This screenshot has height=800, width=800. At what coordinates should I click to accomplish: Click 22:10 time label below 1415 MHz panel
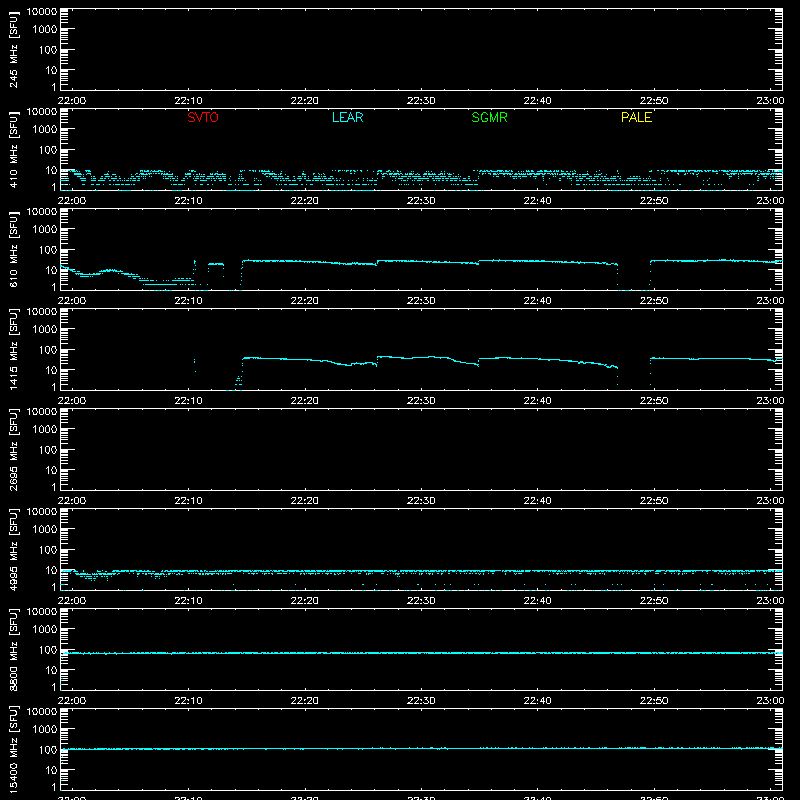[188, 401]
